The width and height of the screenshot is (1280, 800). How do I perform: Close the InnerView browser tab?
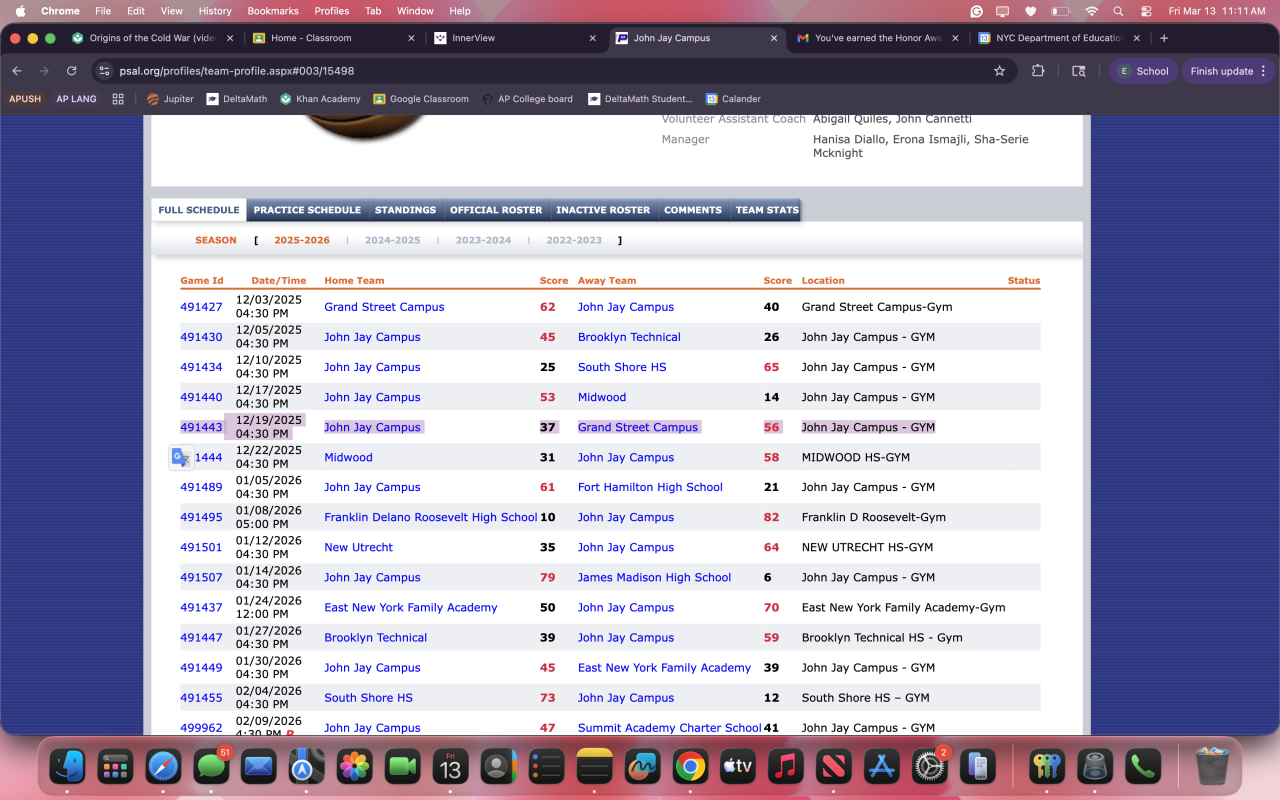(x=592, y=38)
